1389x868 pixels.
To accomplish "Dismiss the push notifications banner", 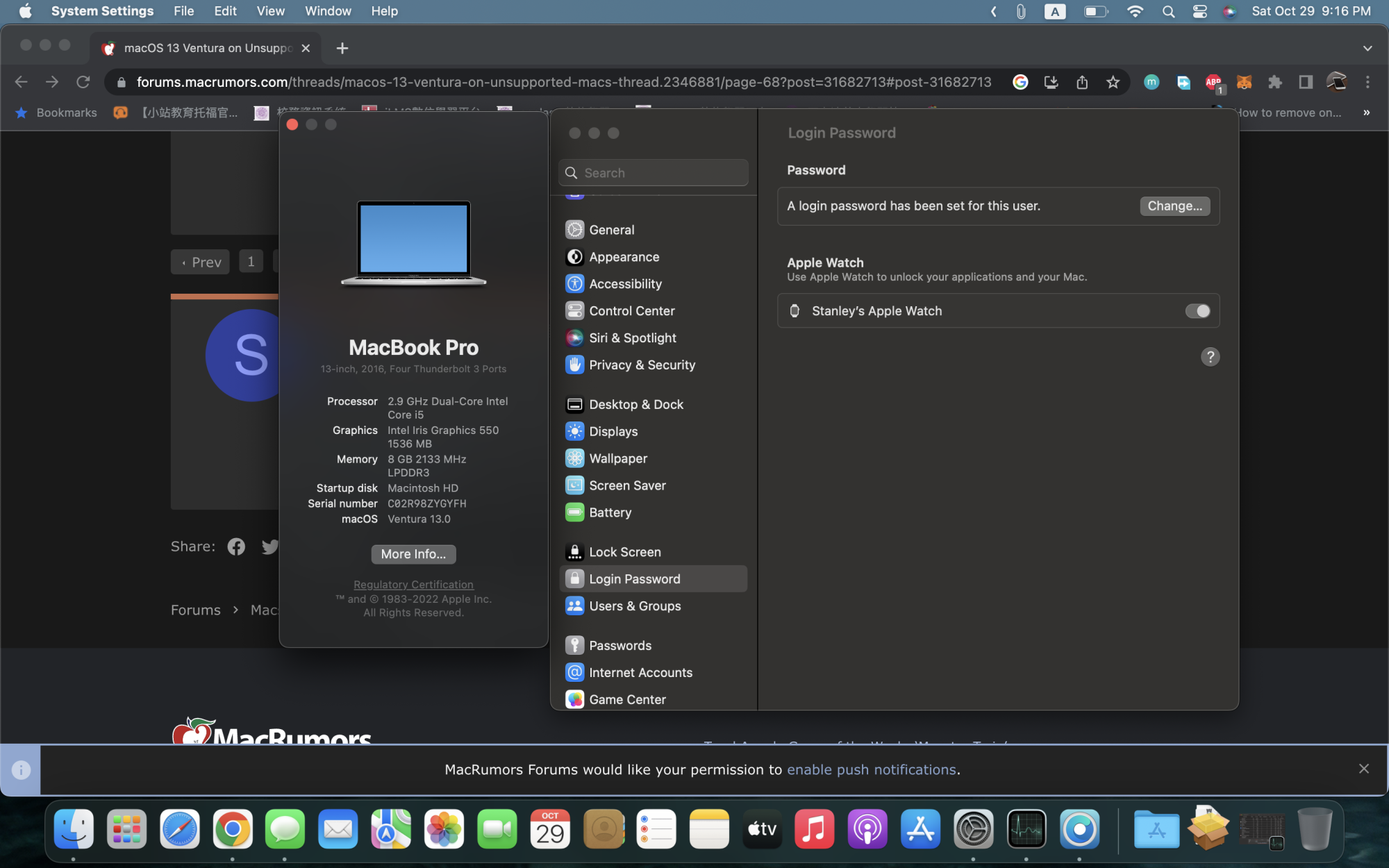I will pyautogui.click(x=1363, y=768).
